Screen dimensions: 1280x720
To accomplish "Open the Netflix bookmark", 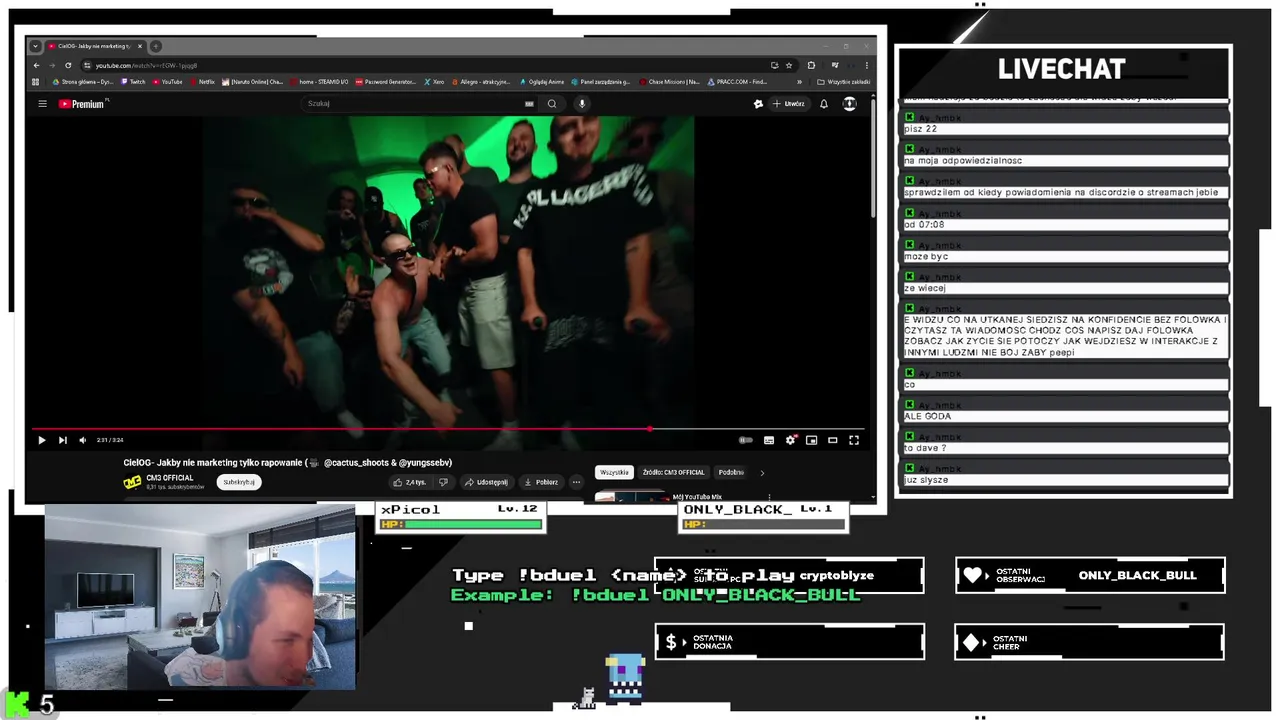I will [202, 82].
